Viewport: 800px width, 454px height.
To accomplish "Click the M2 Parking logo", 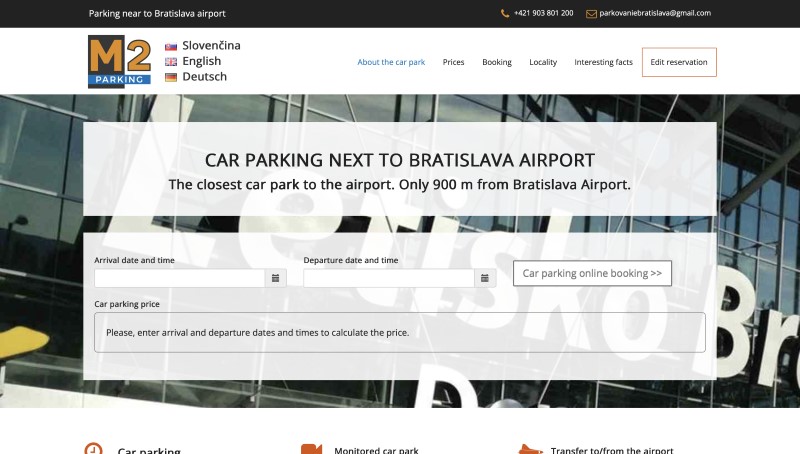I will click(x=119, y=62).
